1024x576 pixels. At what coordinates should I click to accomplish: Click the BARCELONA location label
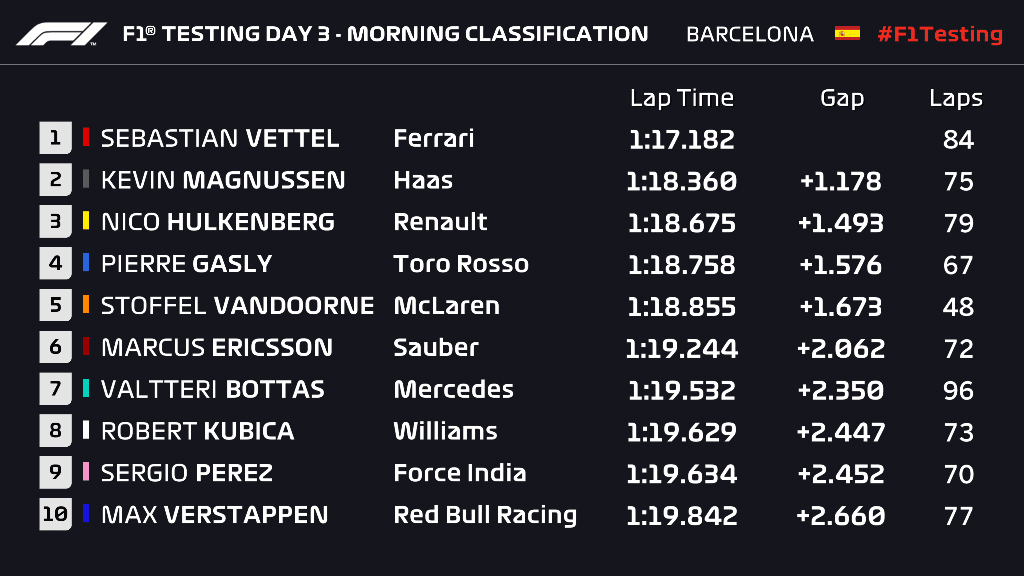tap(749, 34)
